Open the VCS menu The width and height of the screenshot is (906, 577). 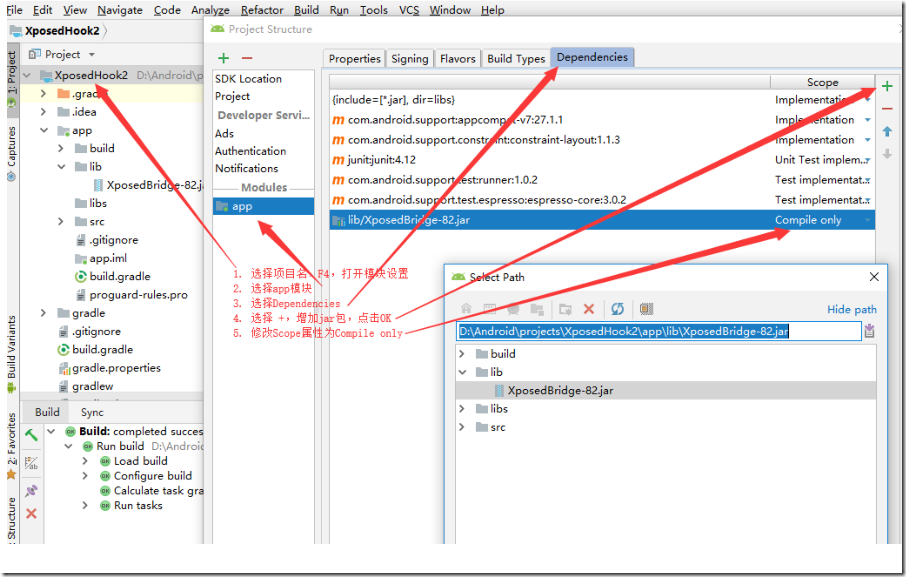click(x=409, y=10)
